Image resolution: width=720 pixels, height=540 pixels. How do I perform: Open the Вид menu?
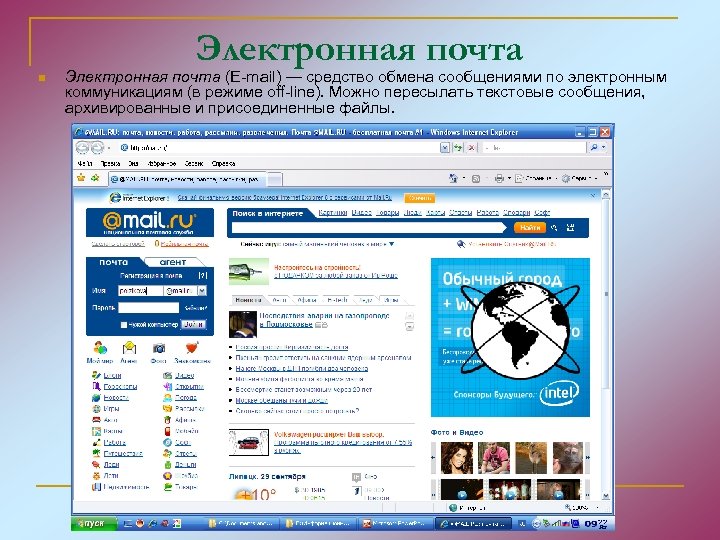pyautogui.click(x=133, y=163)
